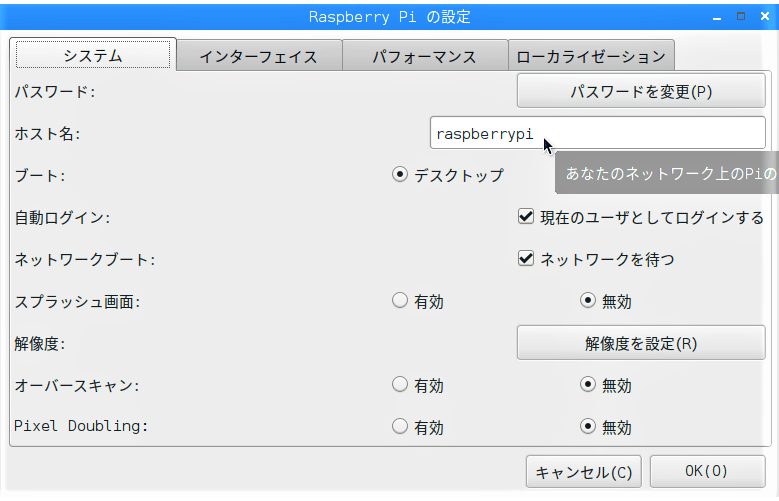This screenshot has width=779, height=501.
Task: Click the ホスト名: label
Action: click(48, 133)
